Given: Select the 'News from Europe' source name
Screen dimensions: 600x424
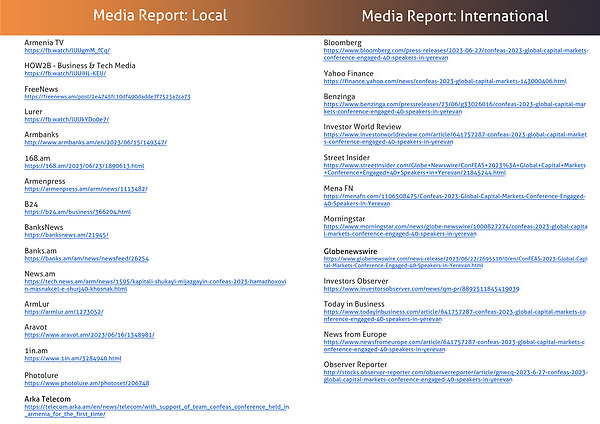Looking at the screenshot, I should click(x=355, y=334).
